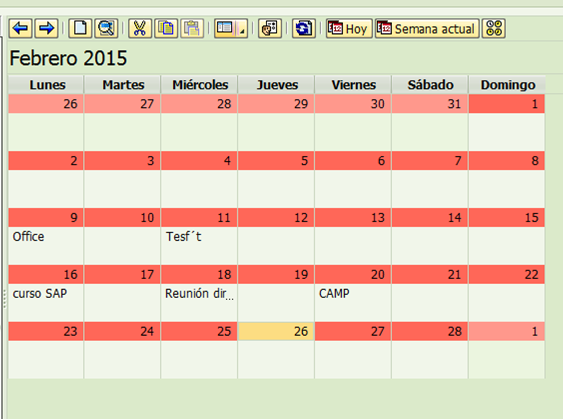Open the Reunión dir... appointment
The width and height of the screenshot is (563, 419).
click(199, 294)
